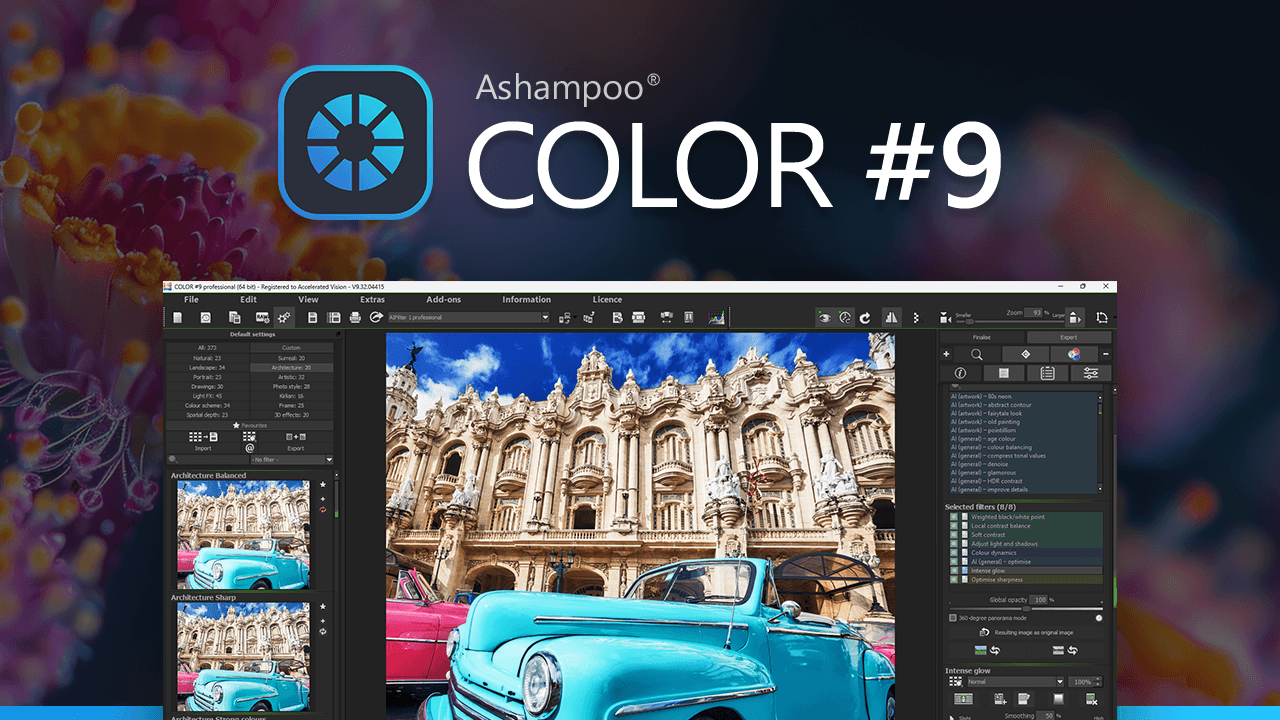Click the Global opacity value field

[1039, 600]
